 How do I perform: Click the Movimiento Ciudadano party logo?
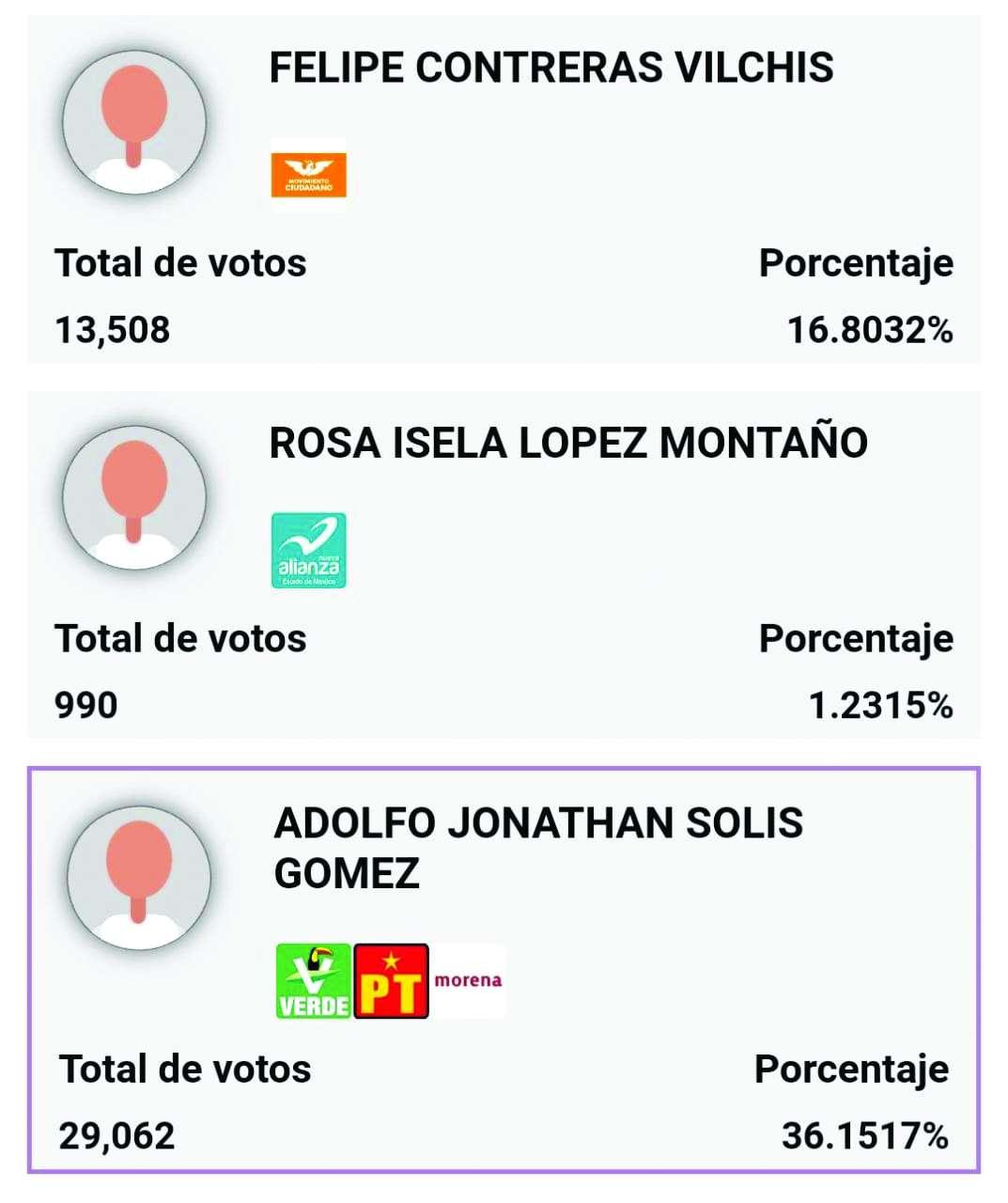tap(308, 176)
